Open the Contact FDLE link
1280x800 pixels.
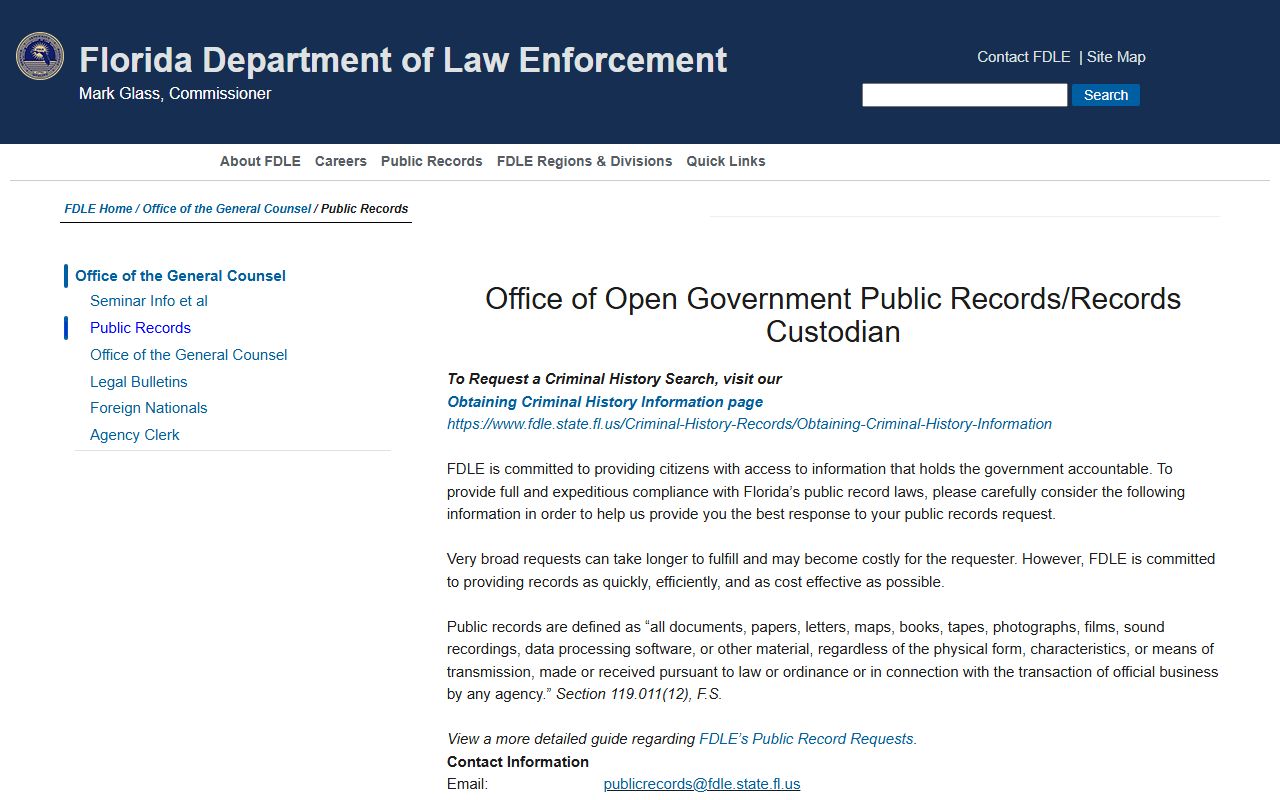1023,57
